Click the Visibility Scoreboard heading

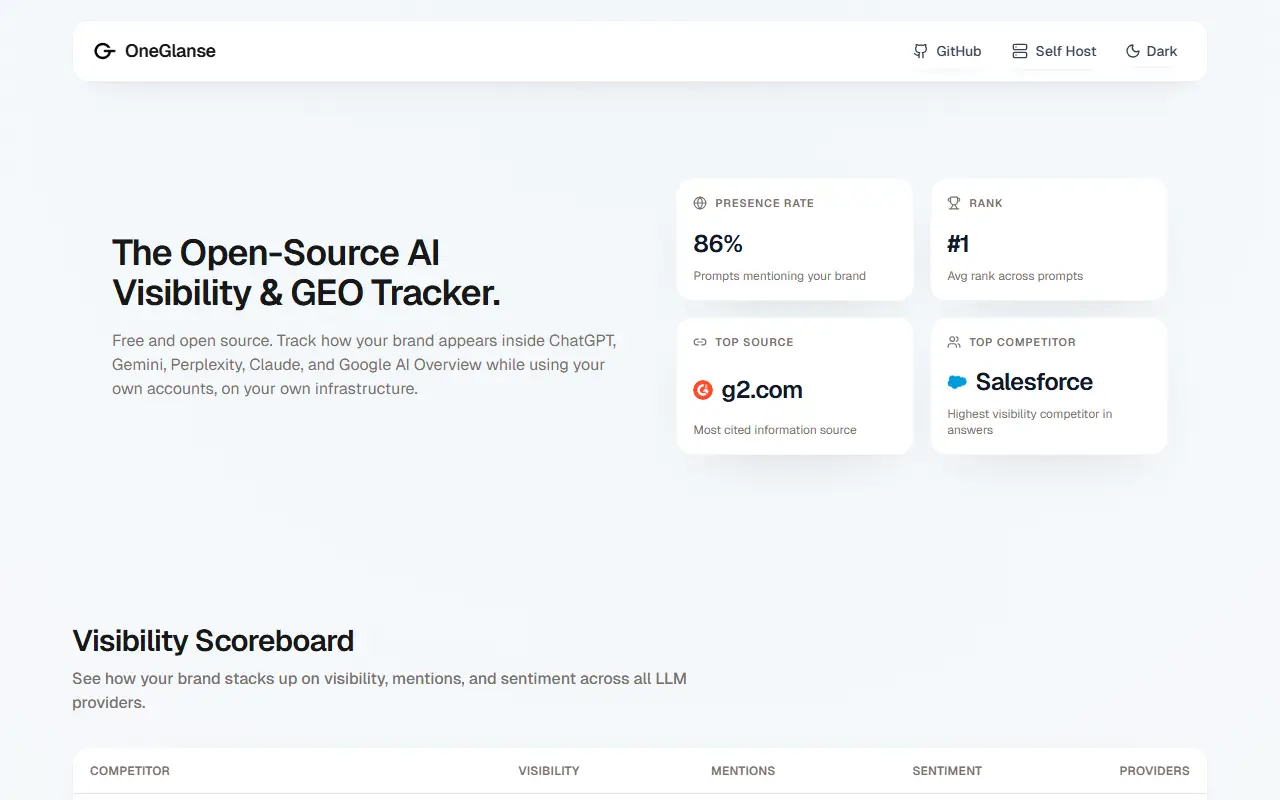pos(213,641)
